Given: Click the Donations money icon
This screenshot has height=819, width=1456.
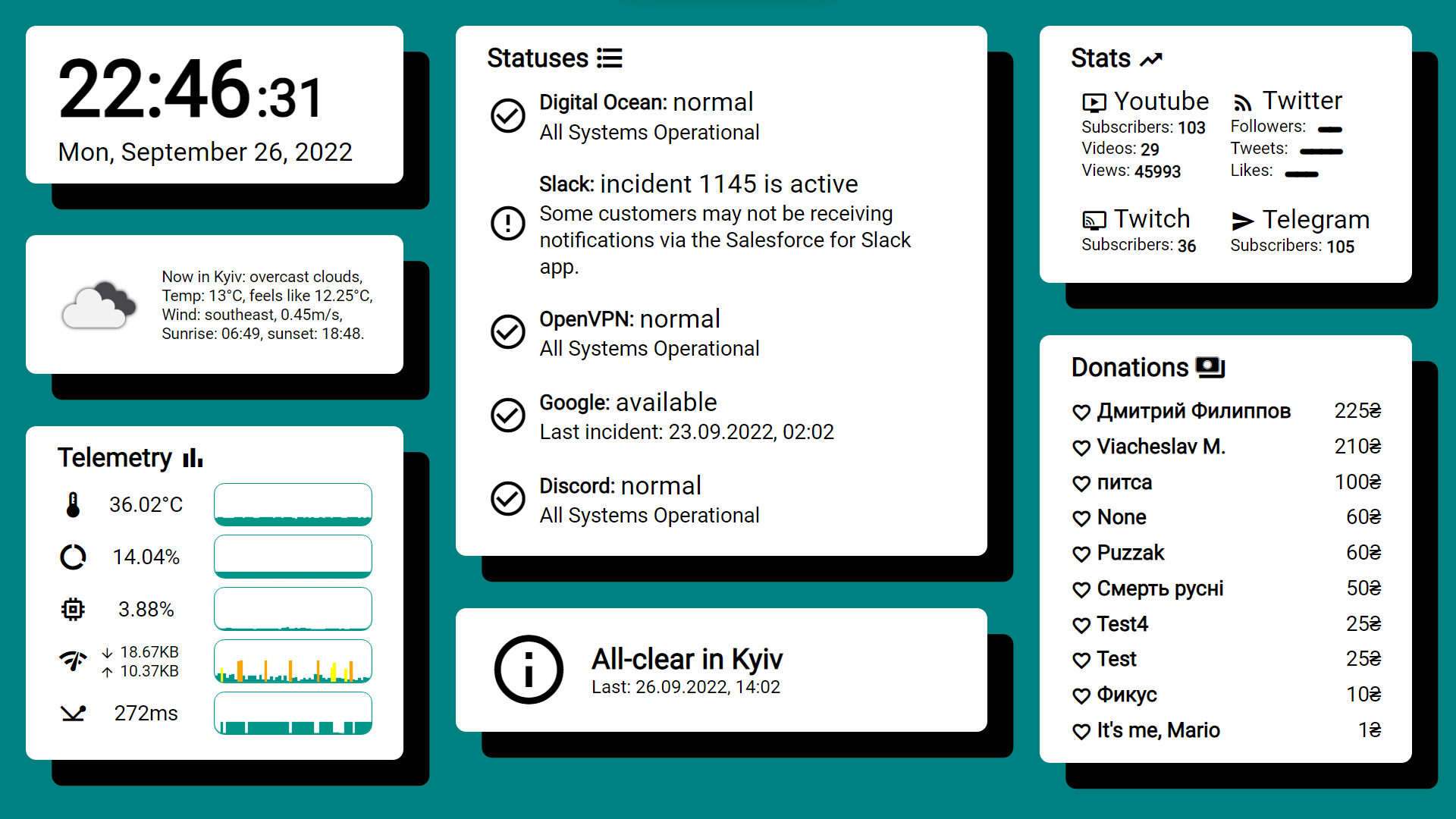Looking at the screenshot, I should point(1210,367).
